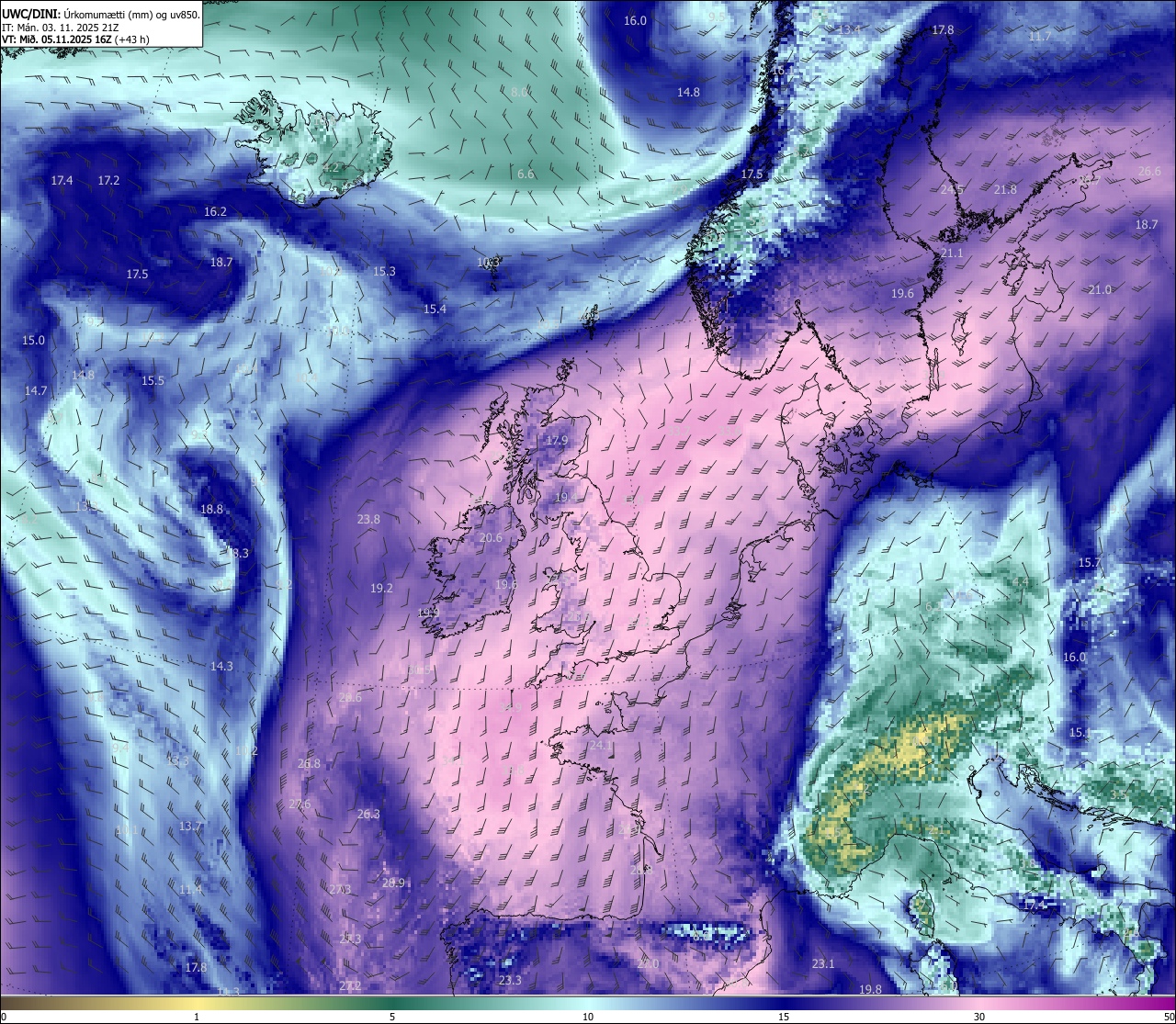Screen dimensions: 1176x1024
Task: Click the 13.7 value label
Action: (x=190, y=826)
